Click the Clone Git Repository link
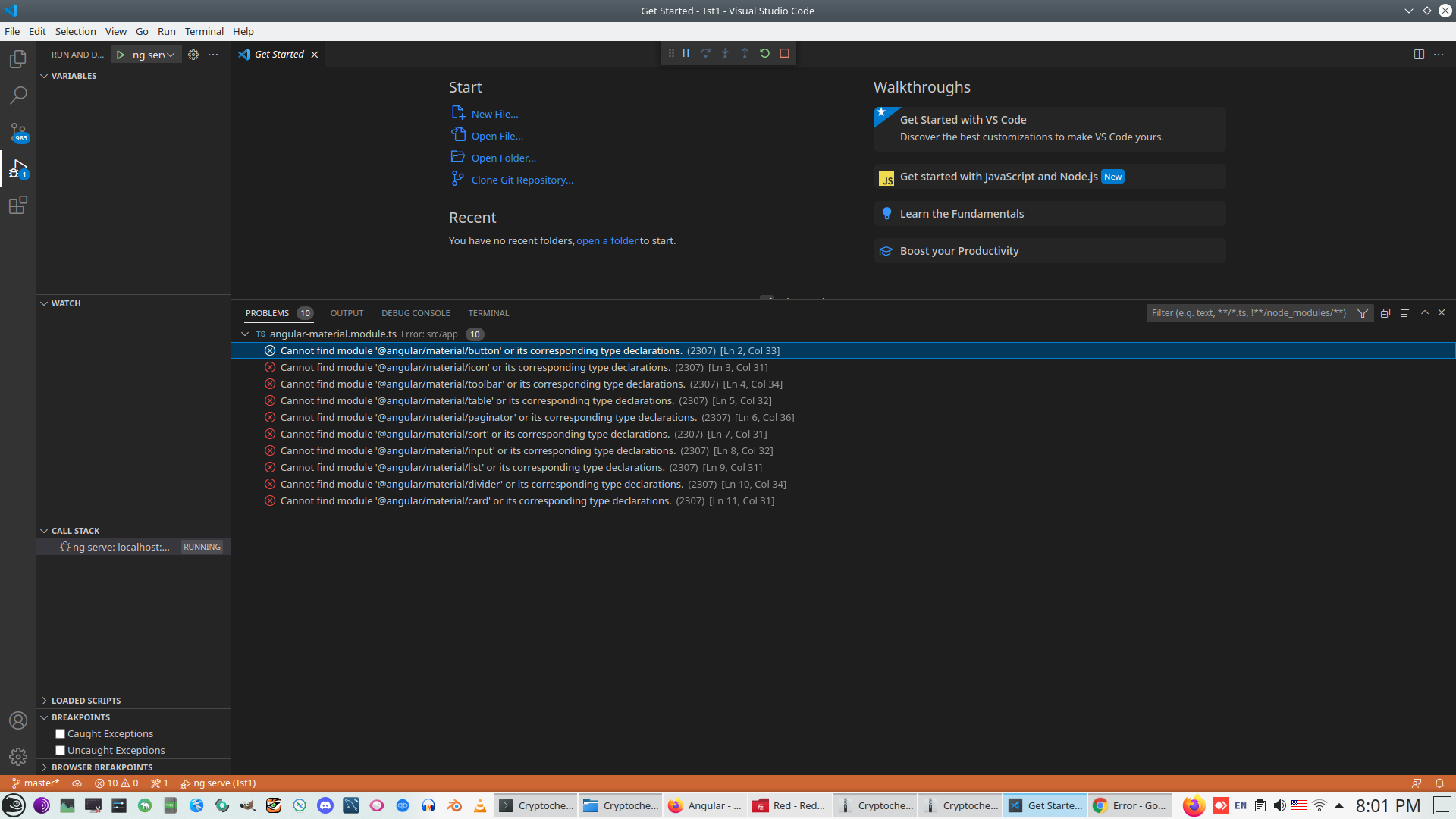Image resolution: width=1456 pixels, height=819 pixels. coord(522,180)
